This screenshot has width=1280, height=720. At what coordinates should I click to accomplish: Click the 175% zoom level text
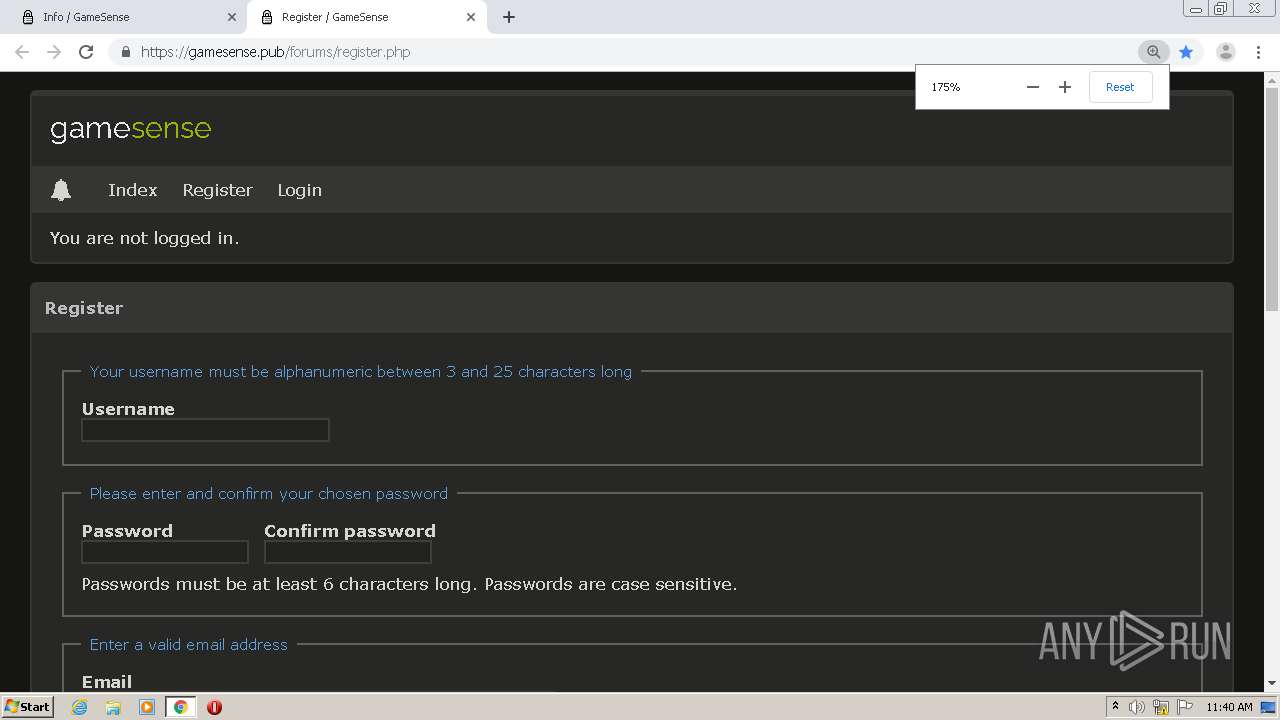[x=946, y=87]
